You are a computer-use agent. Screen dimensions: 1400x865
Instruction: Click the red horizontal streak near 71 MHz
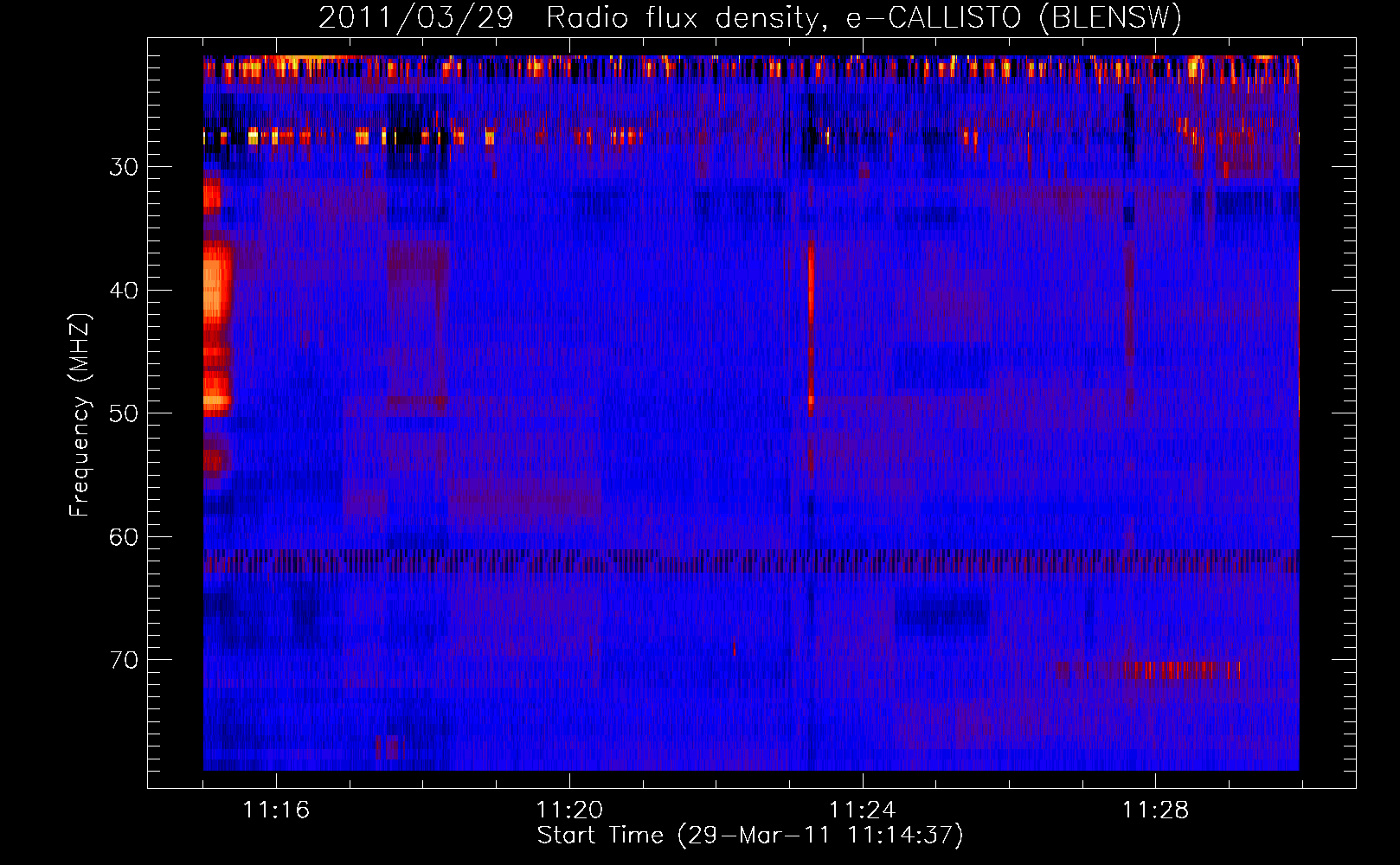[x=1182, y=670]
